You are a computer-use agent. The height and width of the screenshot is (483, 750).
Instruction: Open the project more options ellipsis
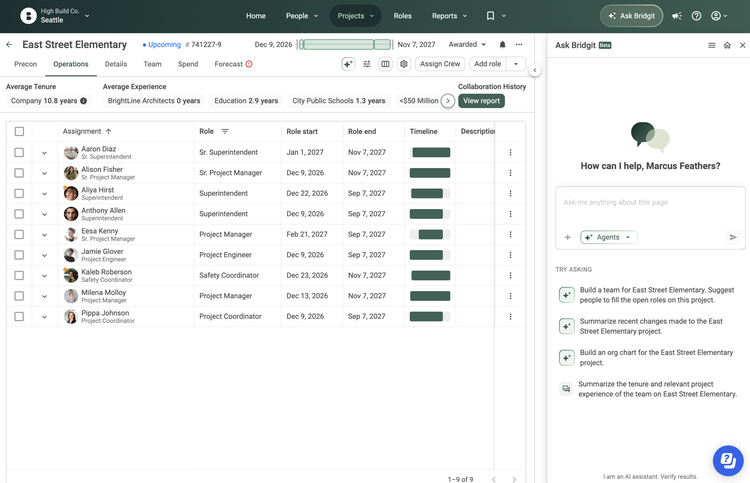point(519,44)
